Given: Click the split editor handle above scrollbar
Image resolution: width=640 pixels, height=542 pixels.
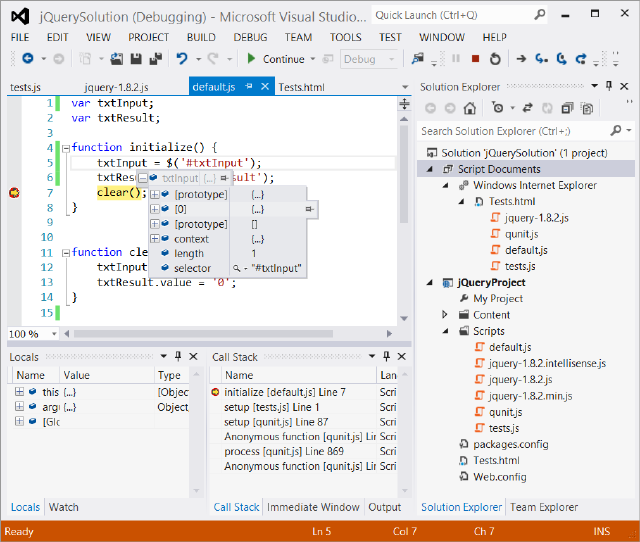Looking at the screenshot, I should (404, 104).
